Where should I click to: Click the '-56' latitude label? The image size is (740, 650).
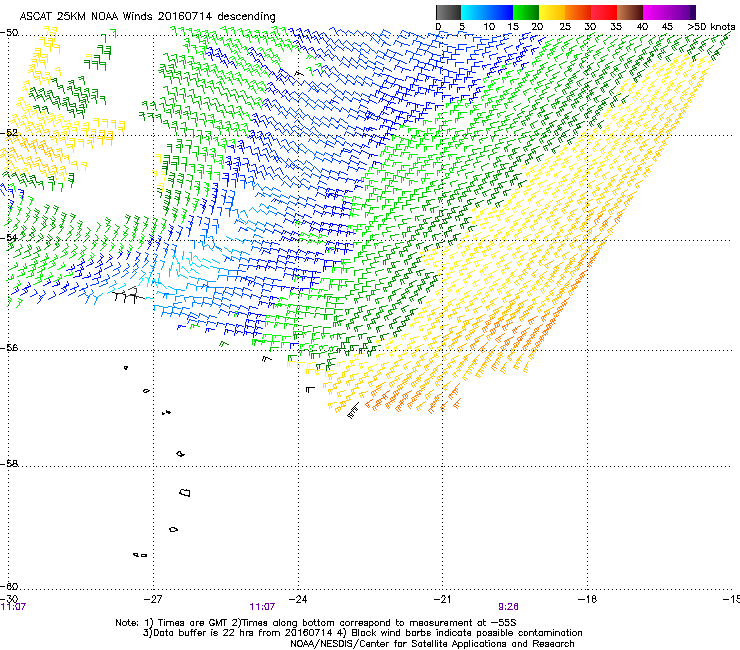point(9,347)
